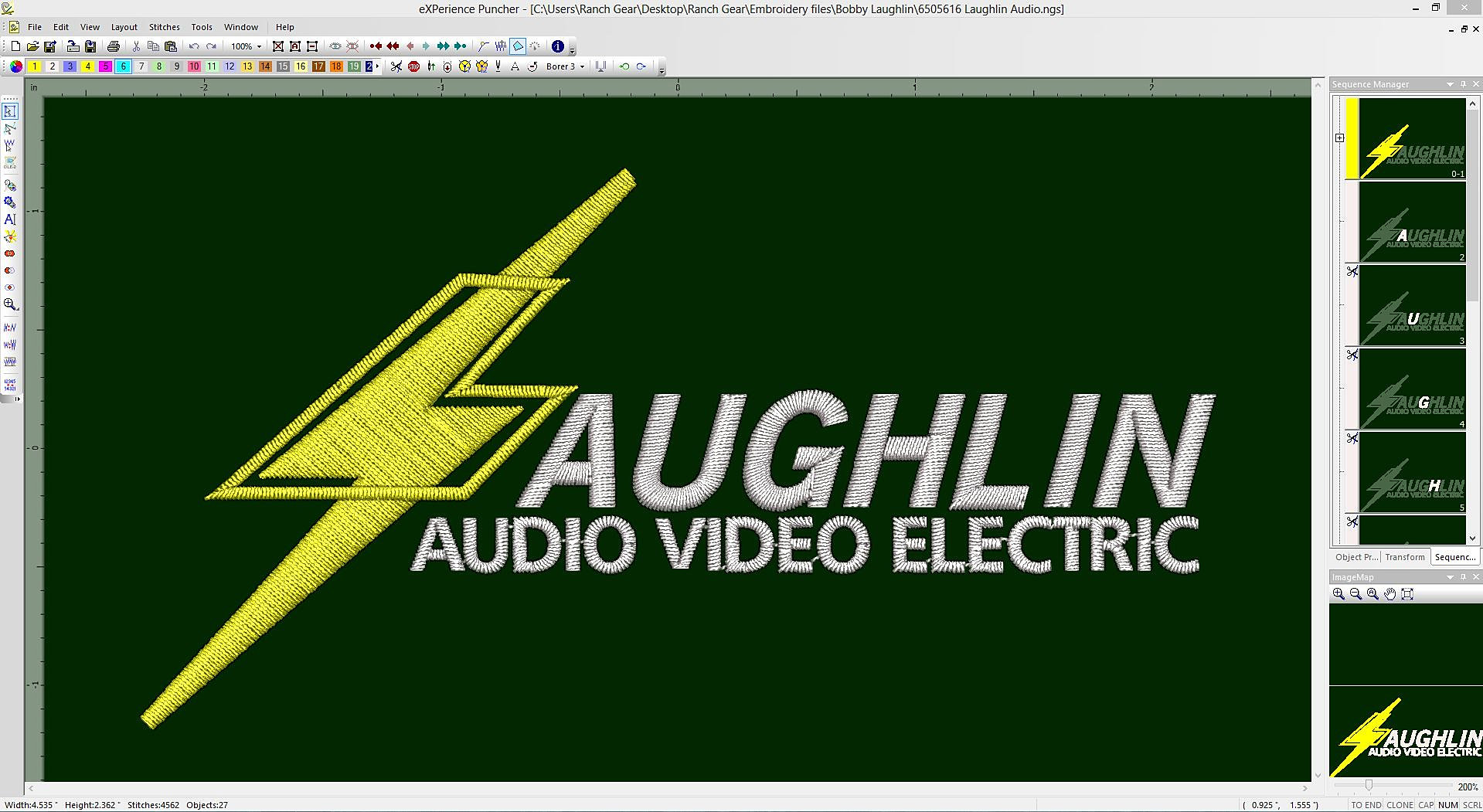Jump back using the double red arrows
This screenshot has height=812, width=1483.
click(393, 46)
